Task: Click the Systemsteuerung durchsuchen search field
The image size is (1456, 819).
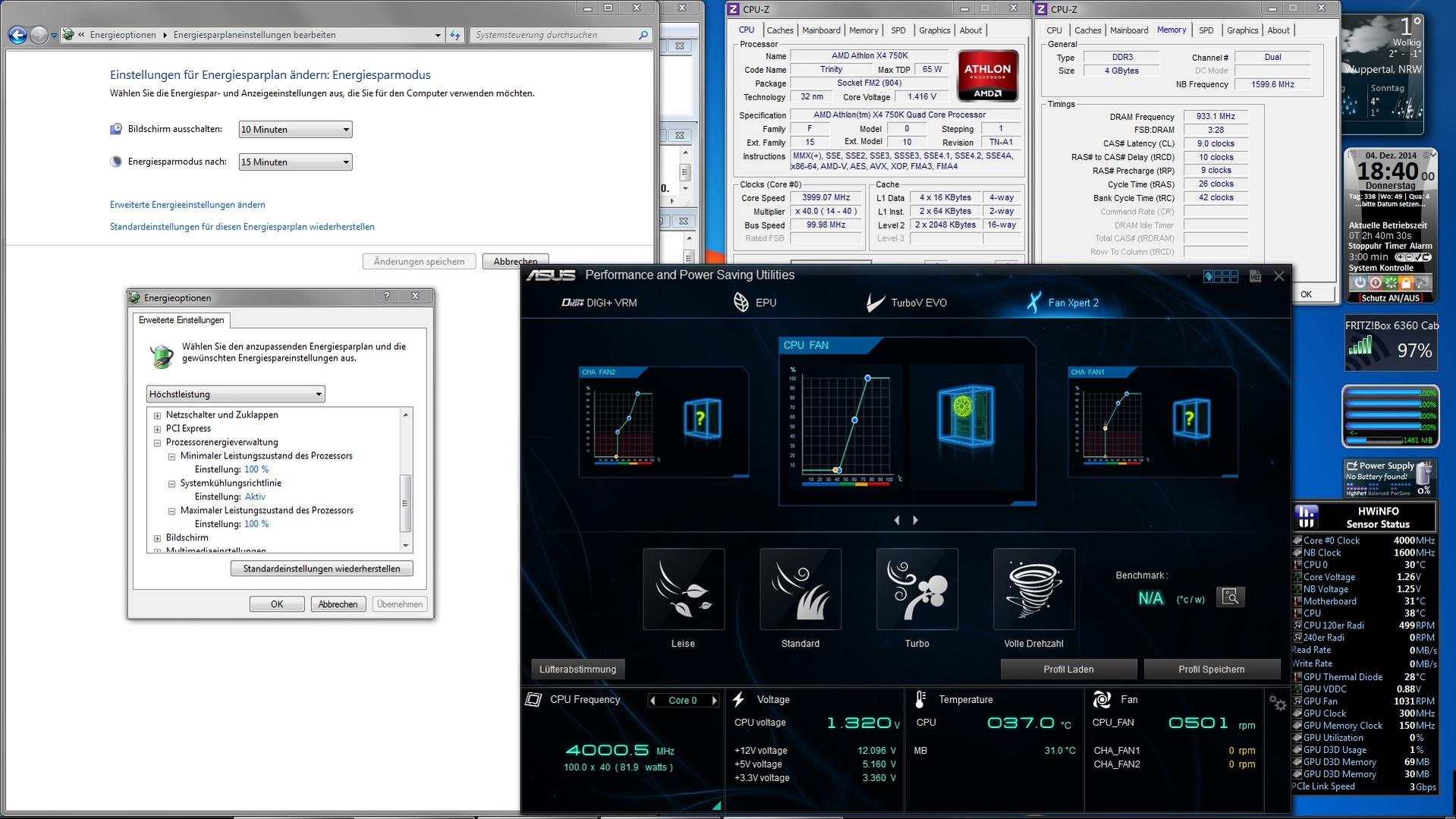Action: [x=561, y=35]
